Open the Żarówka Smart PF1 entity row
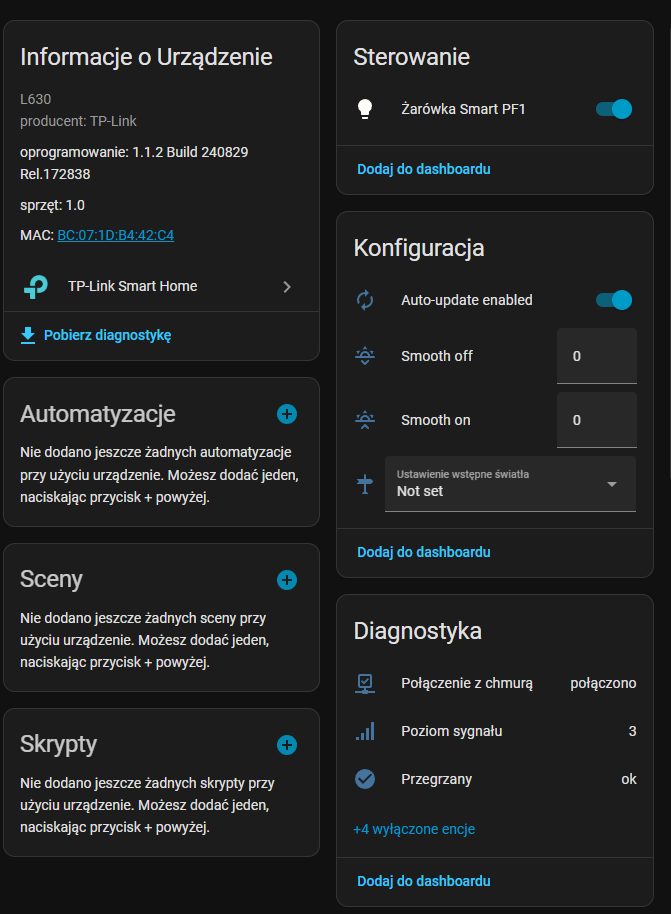 (495, 109)
